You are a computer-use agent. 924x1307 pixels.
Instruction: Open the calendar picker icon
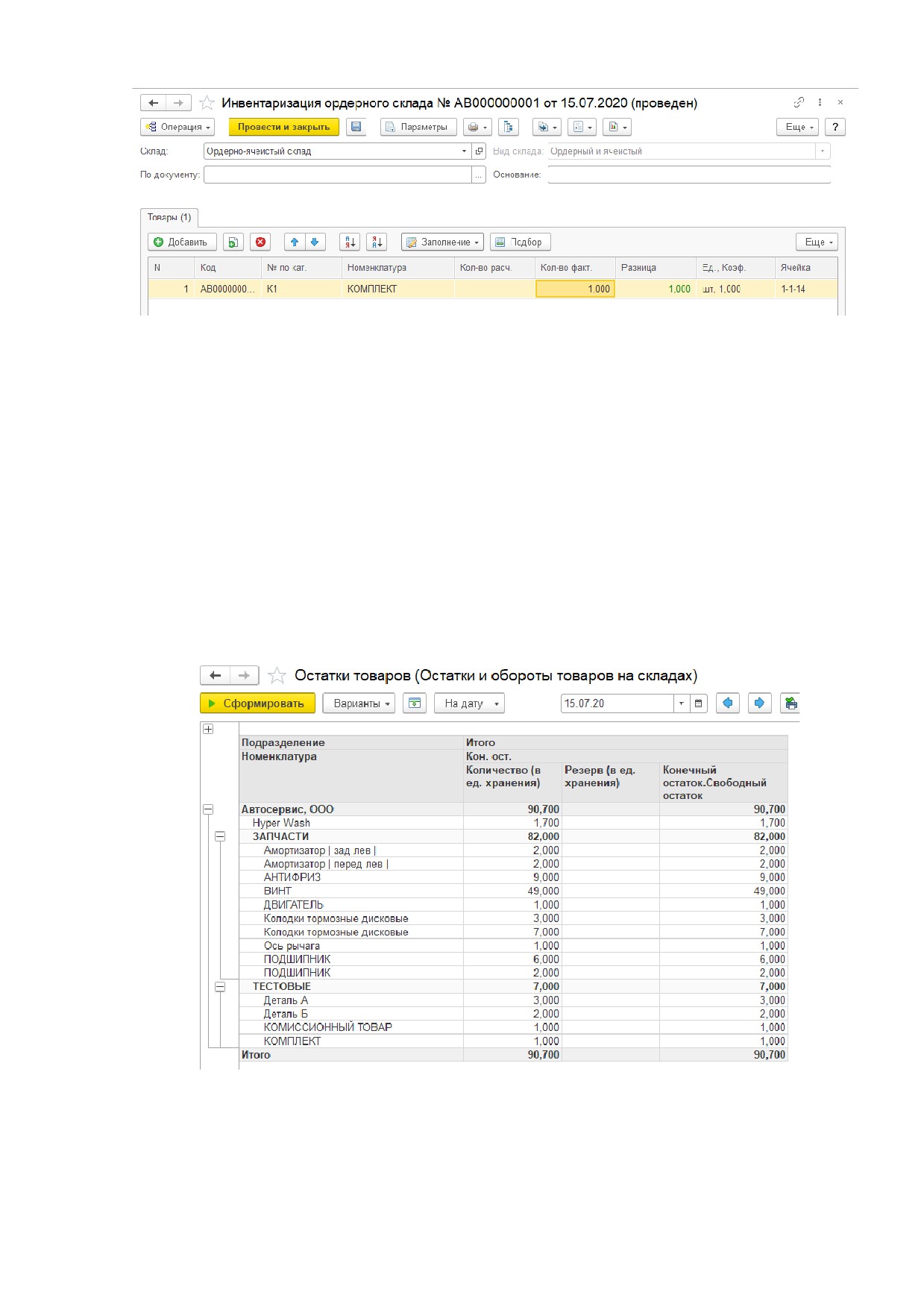[699, 703]
